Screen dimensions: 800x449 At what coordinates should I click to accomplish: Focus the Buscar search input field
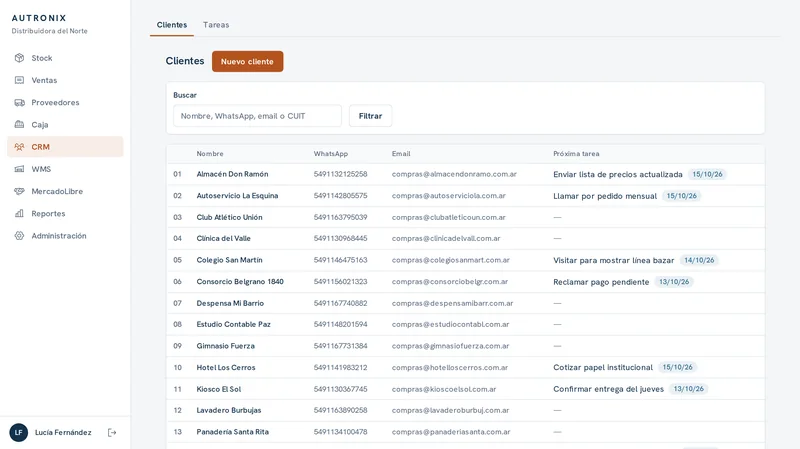click(x=258, y=116)
